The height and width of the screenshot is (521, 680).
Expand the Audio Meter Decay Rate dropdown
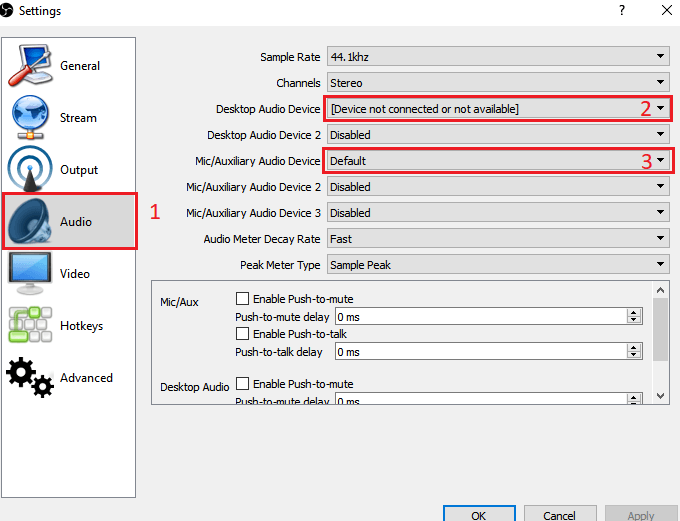click(x=497, y=239)
